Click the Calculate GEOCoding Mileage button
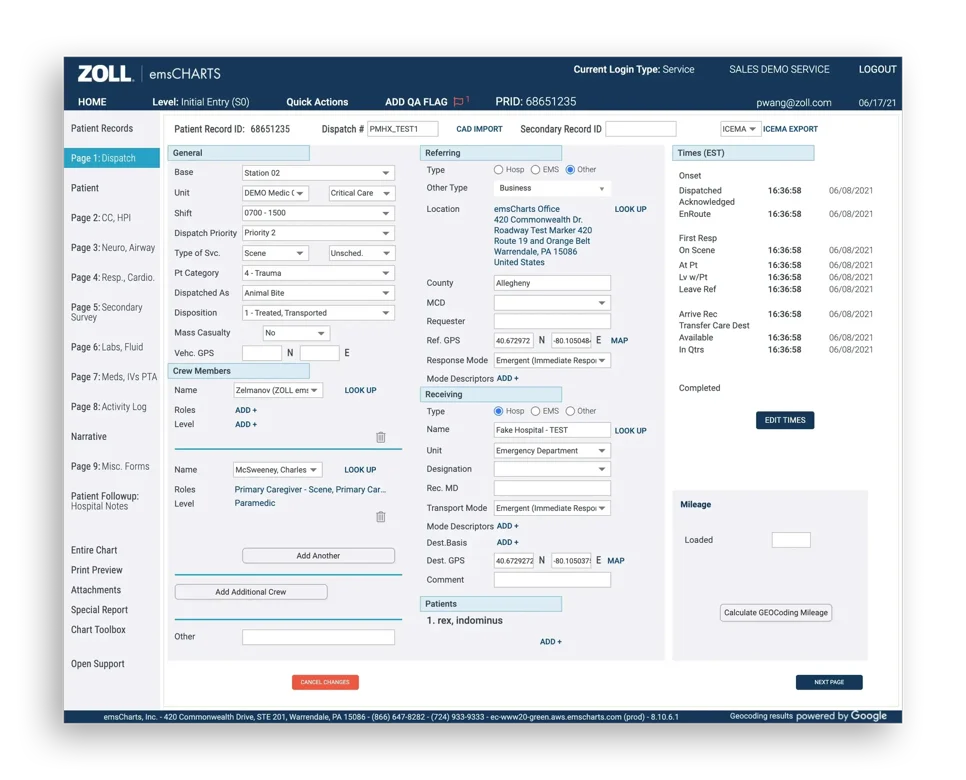The height and width of the screenshot is (780, 966). (776, 612)
